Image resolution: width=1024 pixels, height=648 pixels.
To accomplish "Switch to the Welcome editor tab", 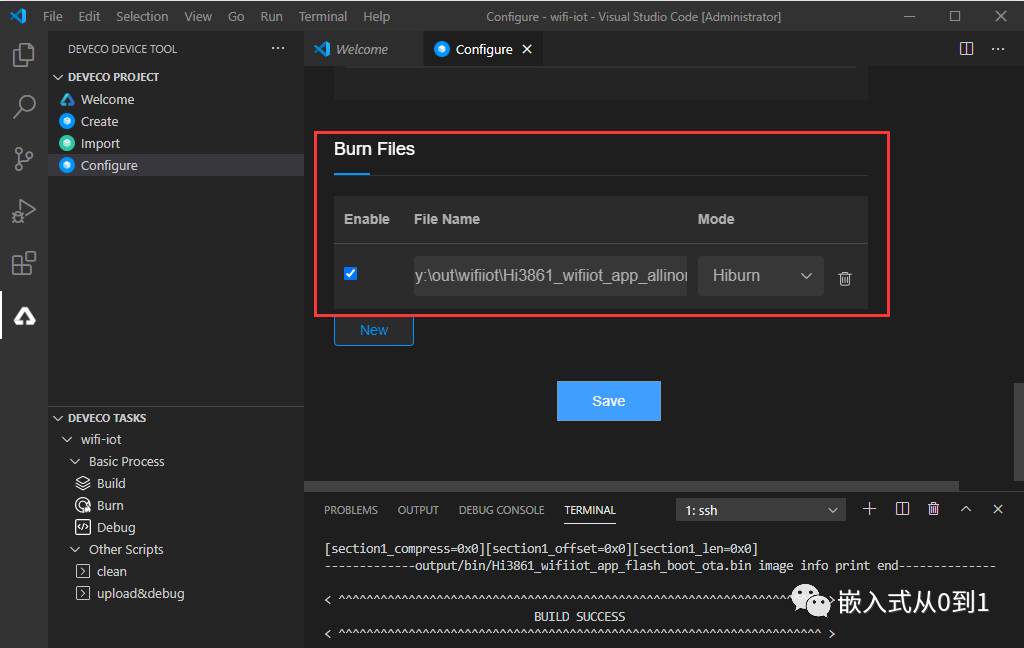I will (362, 49).
